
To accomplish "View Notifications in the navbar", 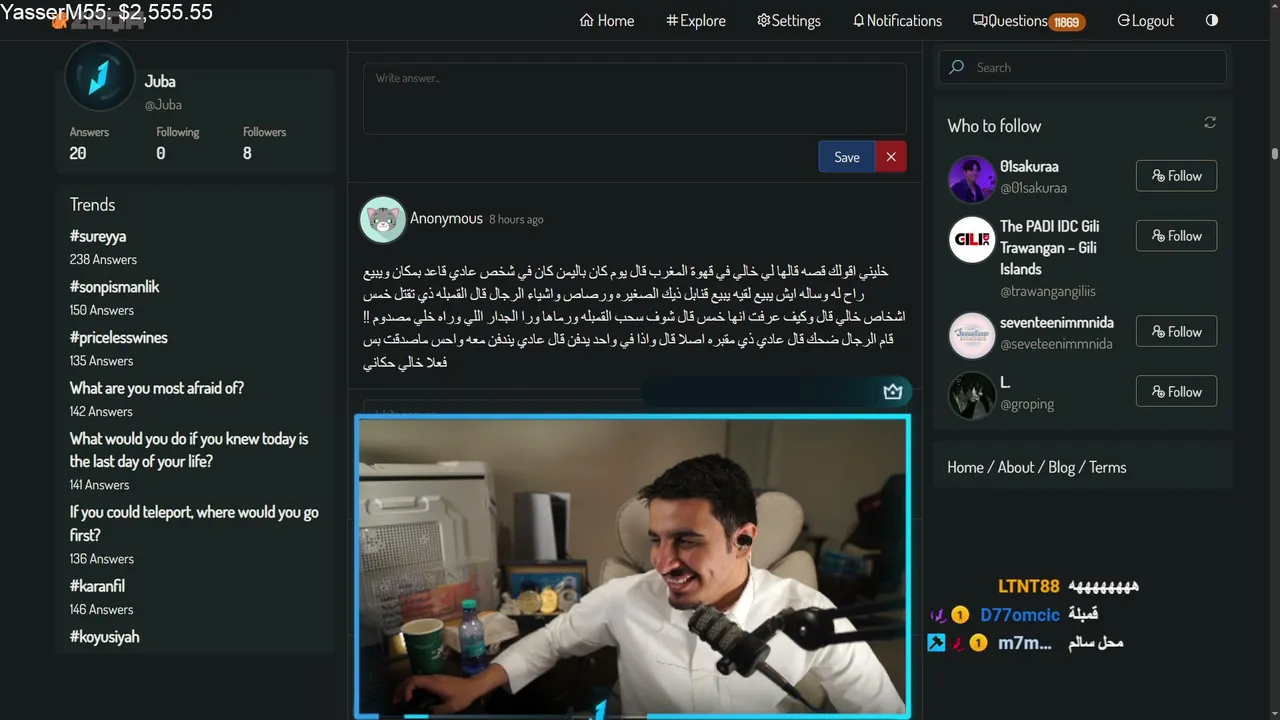I will [x=897, y=20].
